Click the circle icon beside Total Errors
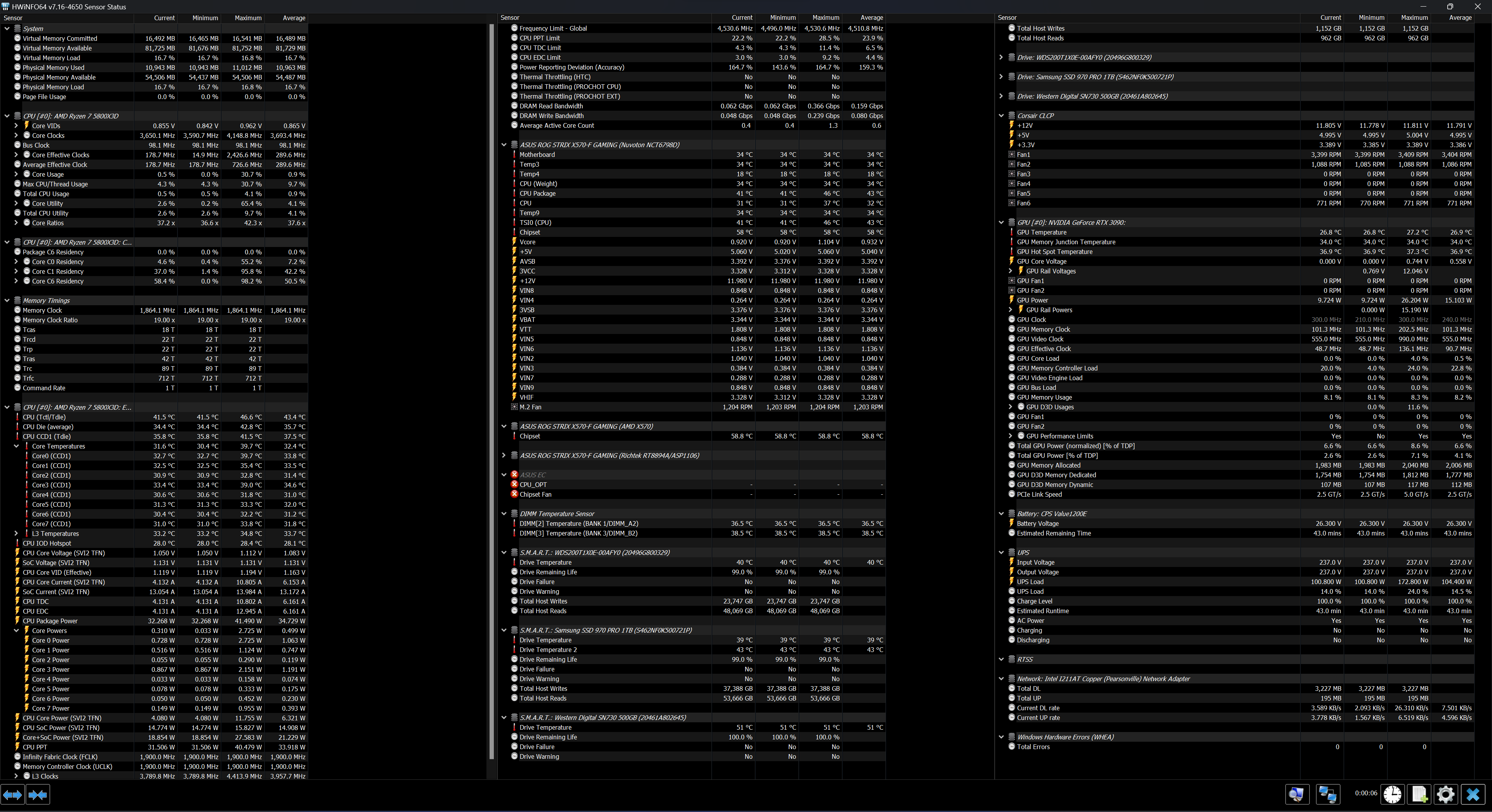 tap(1012, 747)
